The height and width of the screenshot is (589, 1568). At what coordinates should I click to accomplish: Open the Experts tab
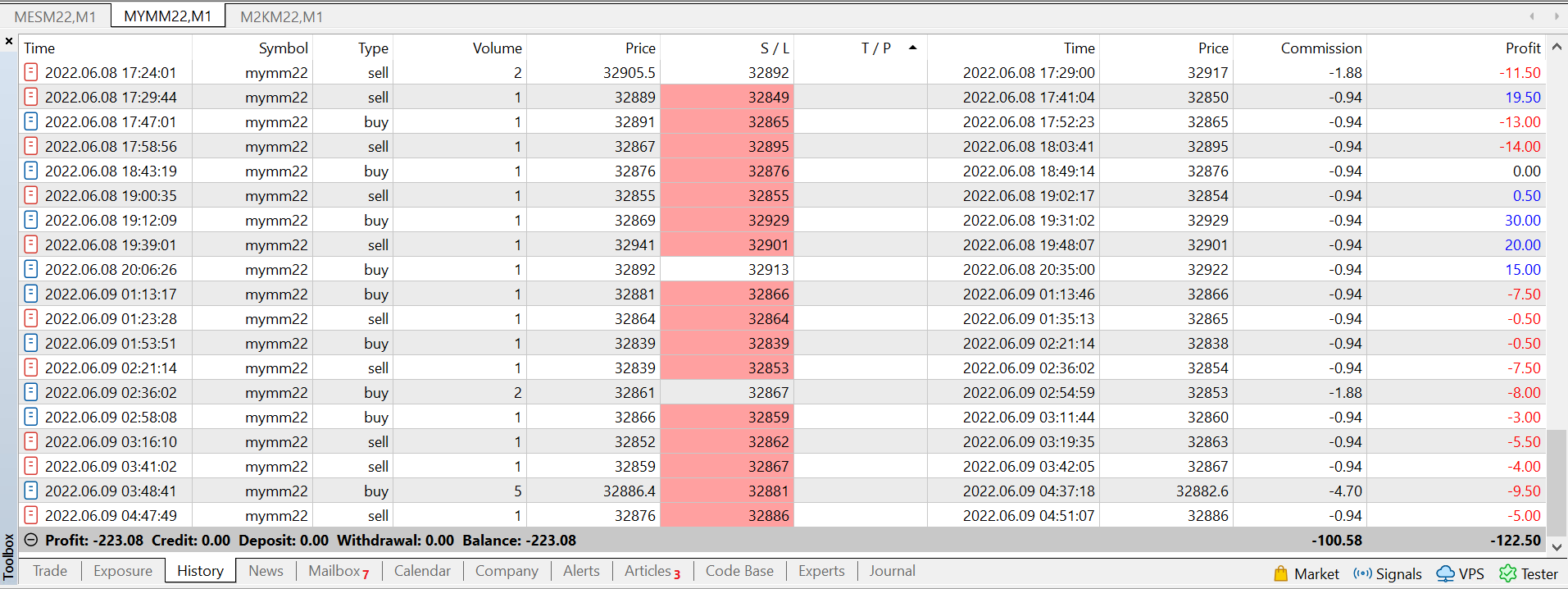(x=821, y=571)
